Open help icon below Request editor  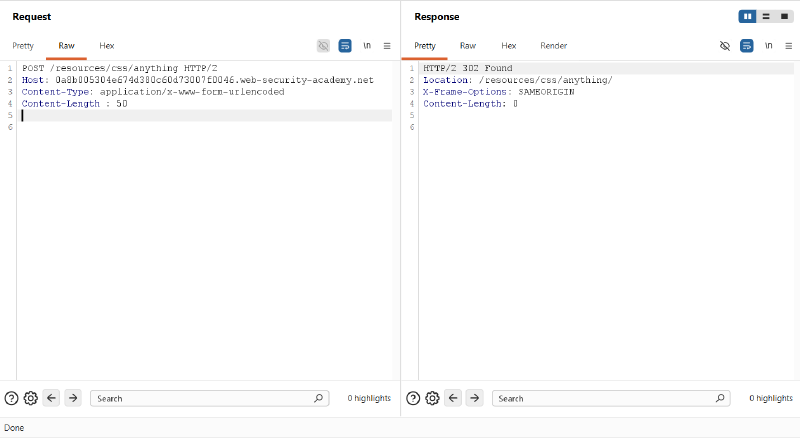(11, 398)
